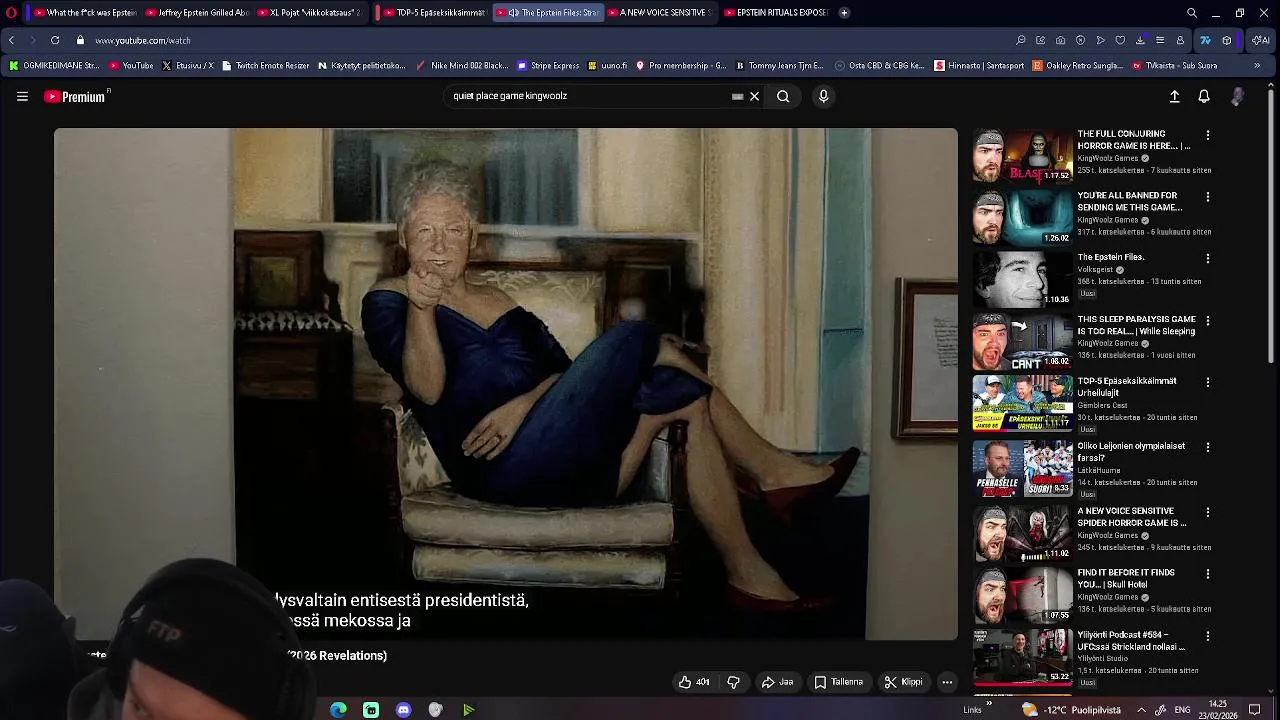The width and height of the screenshot is (1280, 720).
Task: Switch to 'EPSTEIN RITUALS EXPOSED' tab
Action: coord(777,13)
